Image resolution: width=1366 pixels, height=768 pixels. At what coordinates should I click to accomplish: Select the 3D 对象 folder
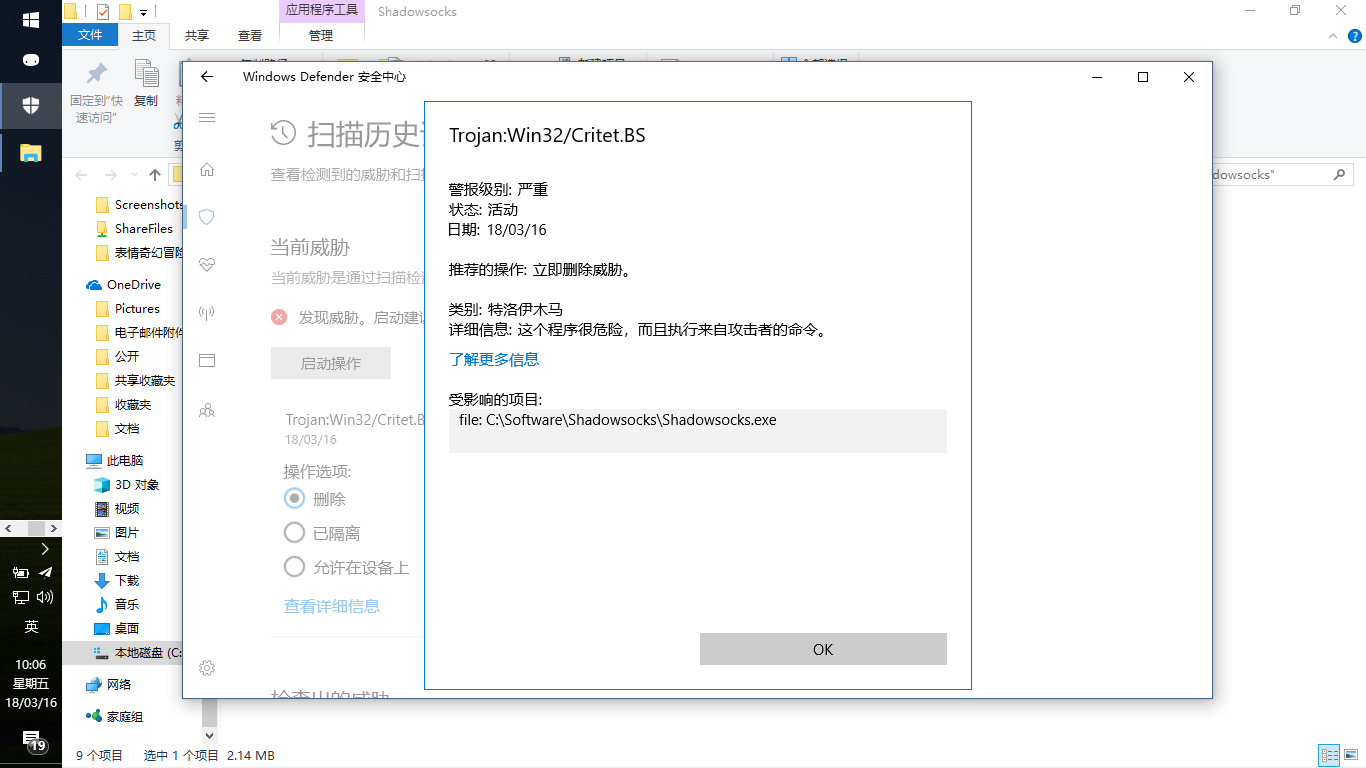[127, 484]
